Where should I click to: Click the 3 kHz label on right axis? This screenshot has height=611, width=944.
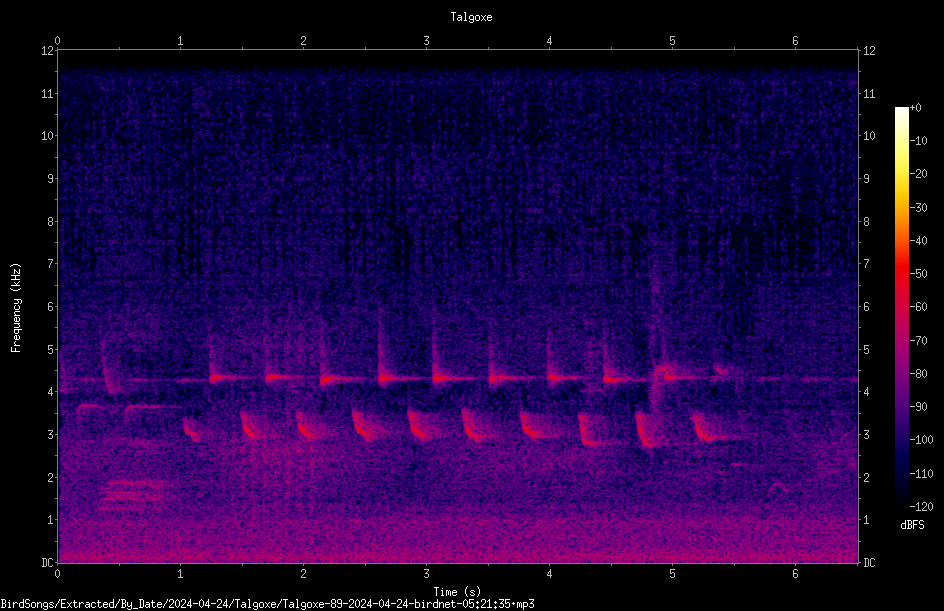click(x=866, y=435)
